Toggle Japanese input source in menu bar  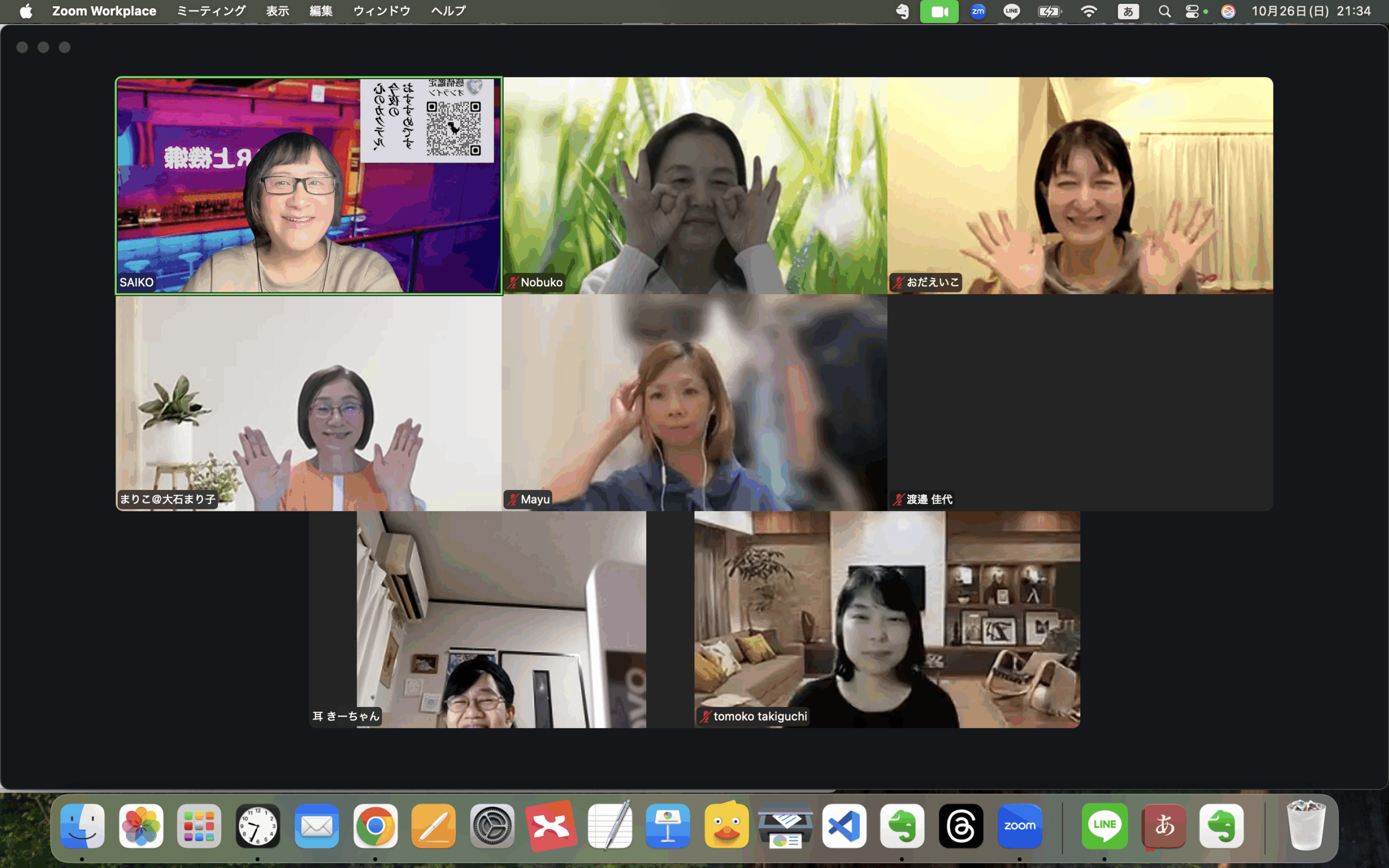click(1128, 11)
